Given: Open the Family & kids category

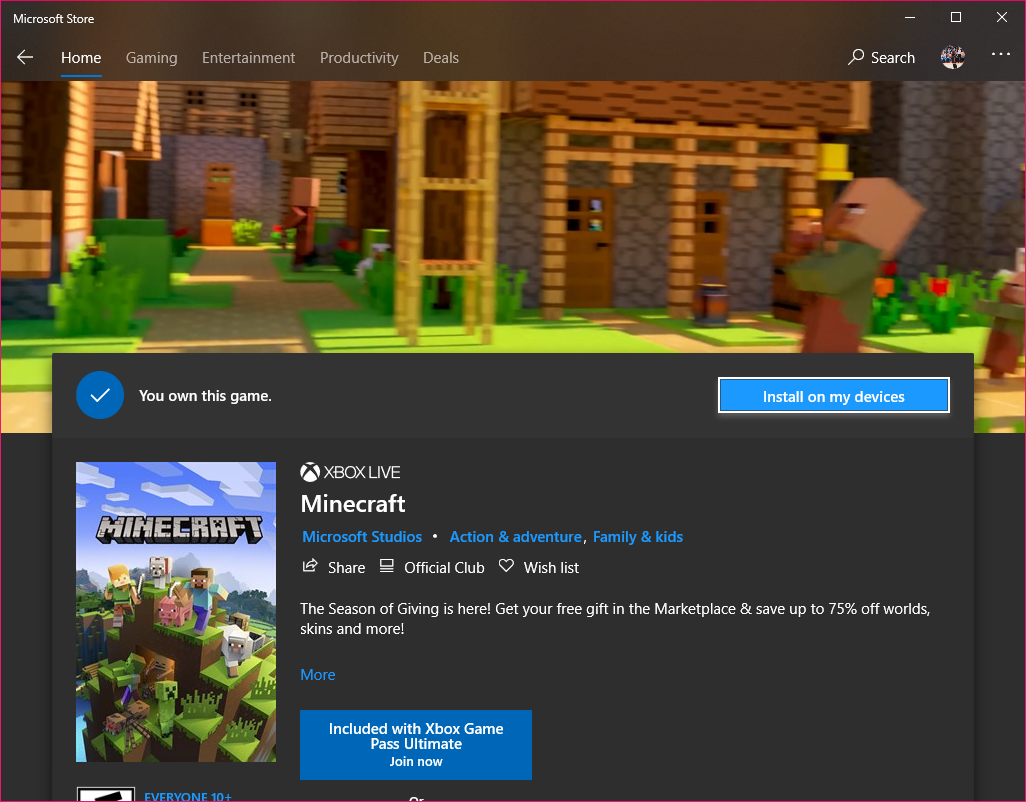Looking at the screenshot, I should 638,537.
